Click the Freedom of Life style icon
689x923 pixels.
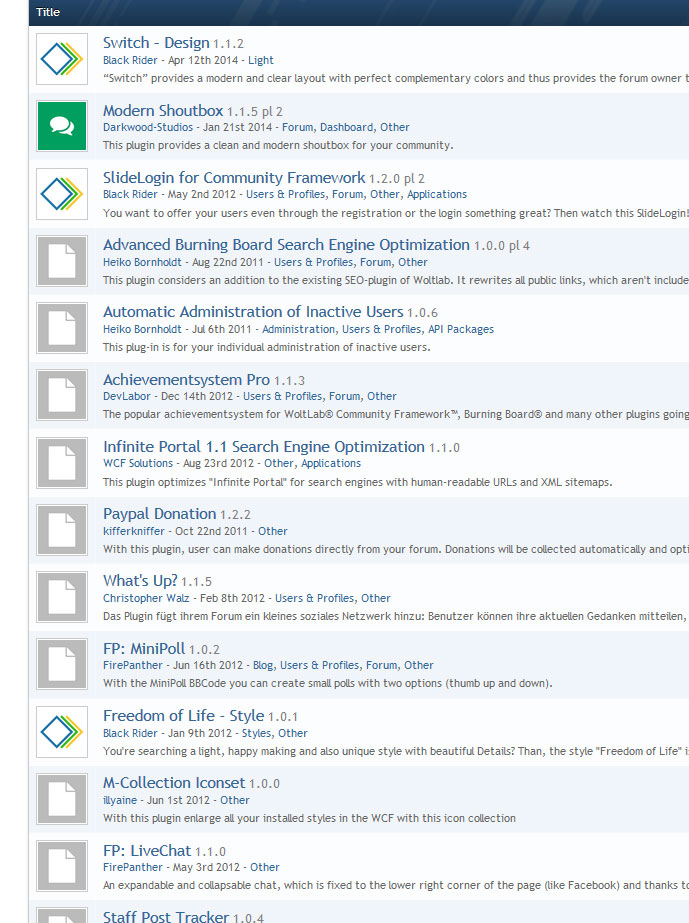point(62,731)
